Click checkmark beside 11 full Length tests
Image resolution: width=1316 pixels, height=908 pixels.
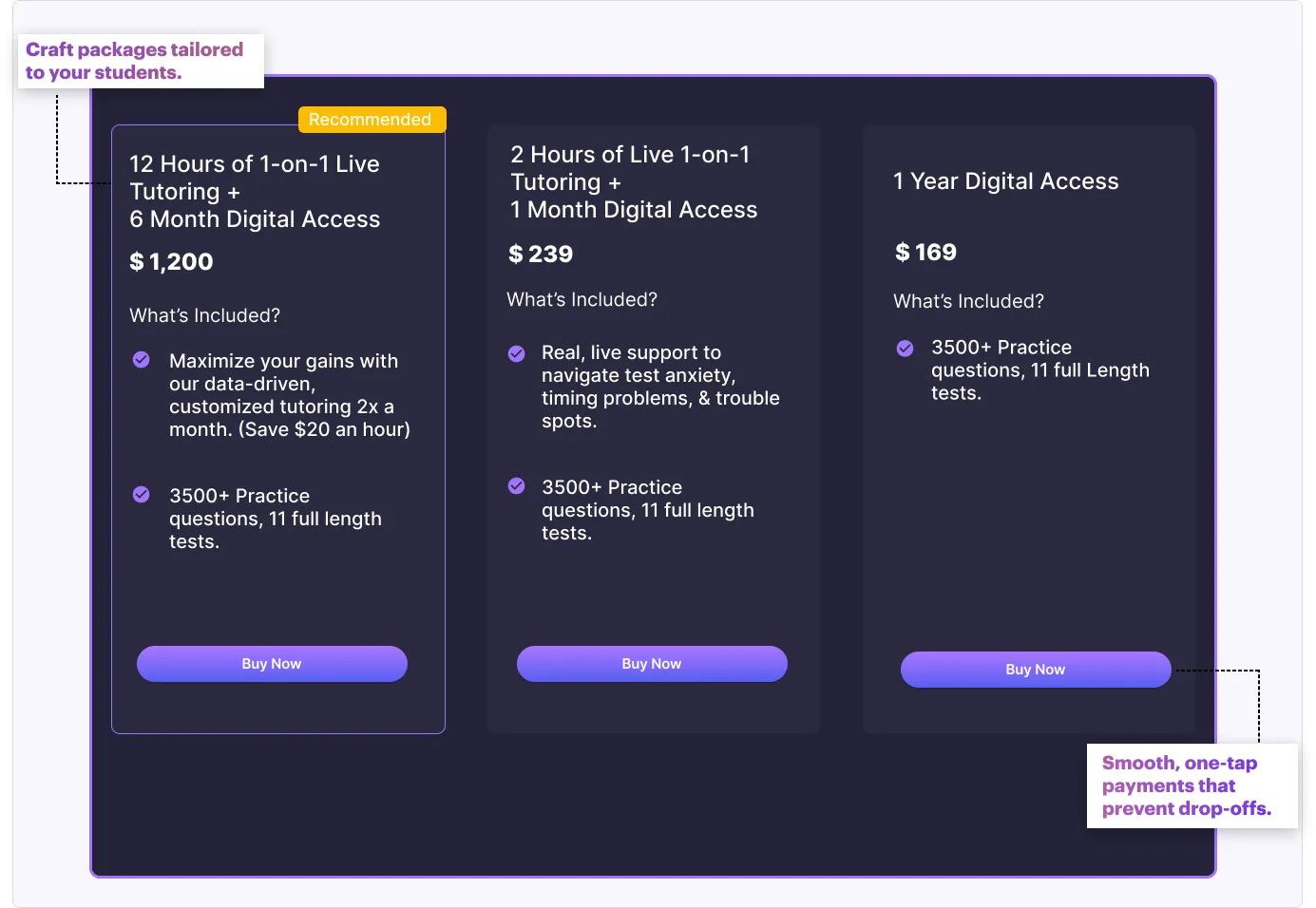click(906, 349)
